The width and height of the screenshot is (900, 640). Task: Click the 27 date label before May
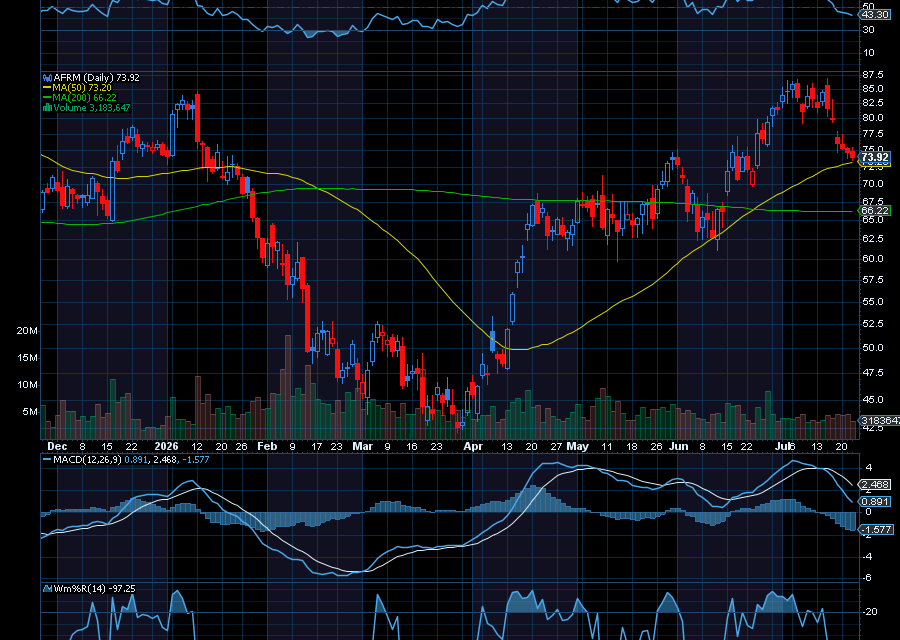[x=556, y=447]
